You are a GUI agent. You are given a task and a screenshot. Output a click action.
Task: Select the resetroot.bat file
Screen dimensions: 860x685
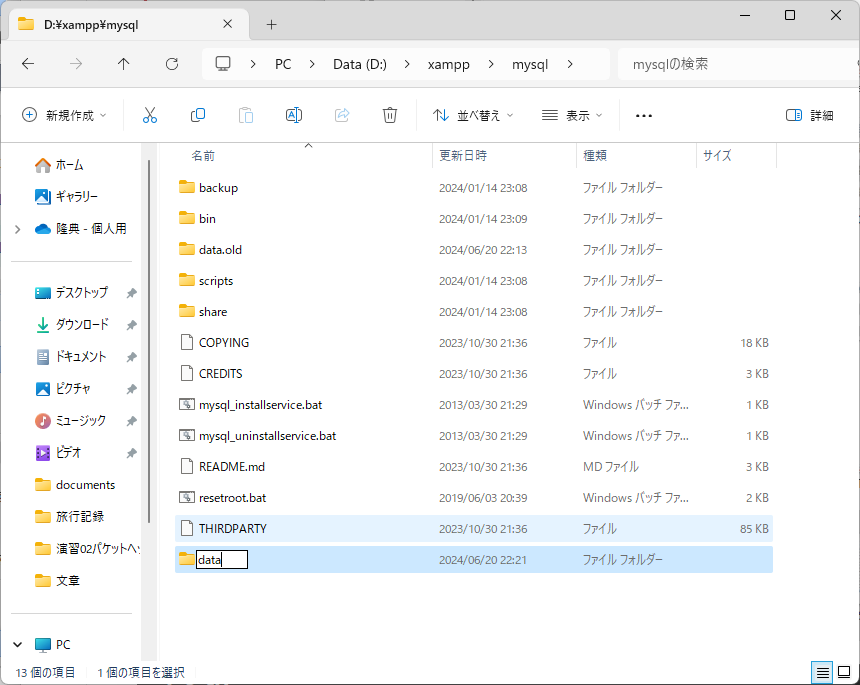[x=232, y=498]
